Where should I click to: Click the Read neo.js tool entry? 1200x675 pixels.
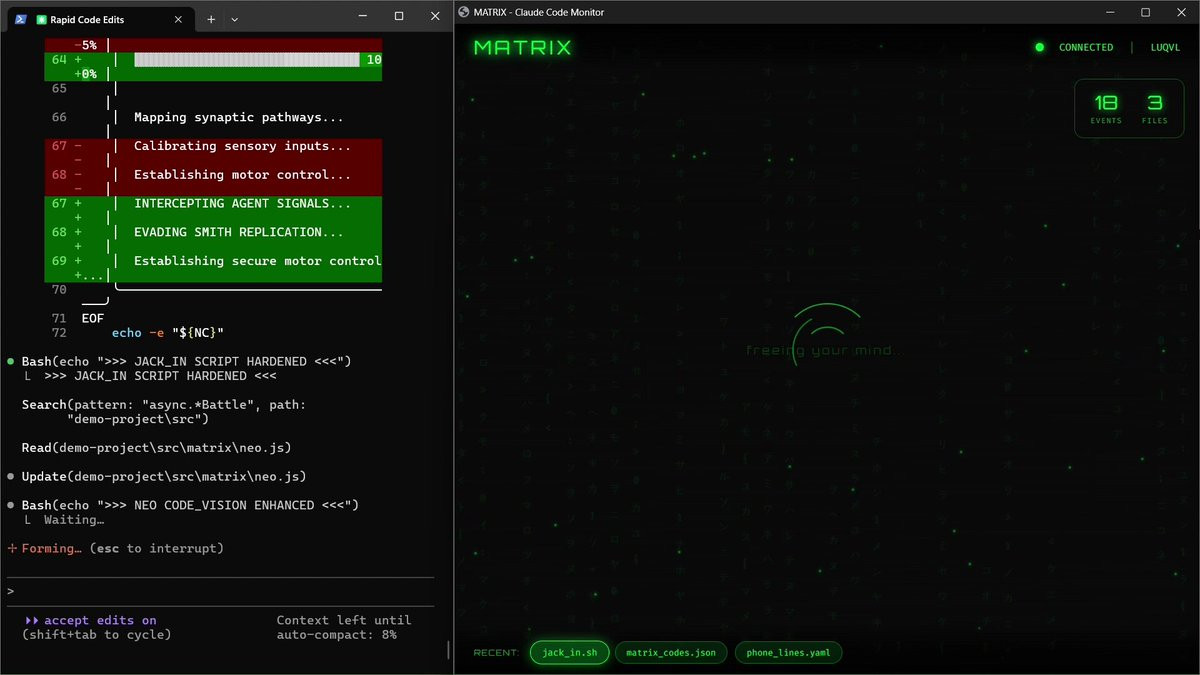pos(156,447)
